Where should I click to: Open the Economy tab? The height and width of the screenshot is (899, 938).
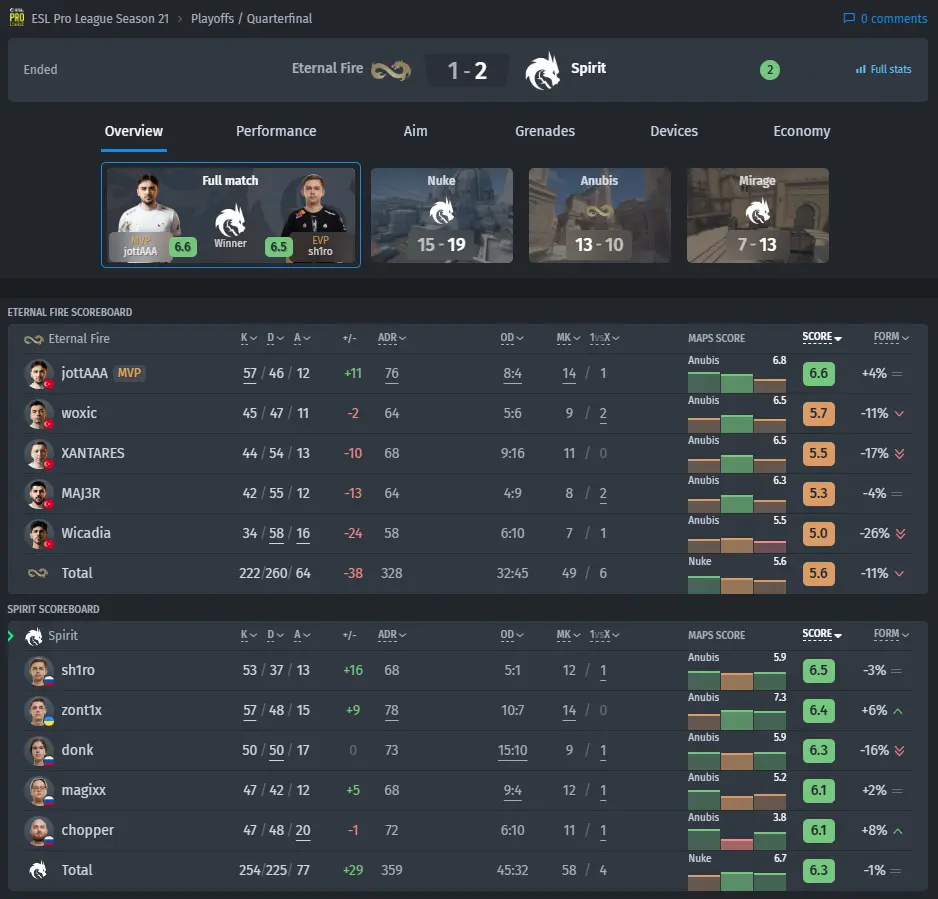[802, 131]
